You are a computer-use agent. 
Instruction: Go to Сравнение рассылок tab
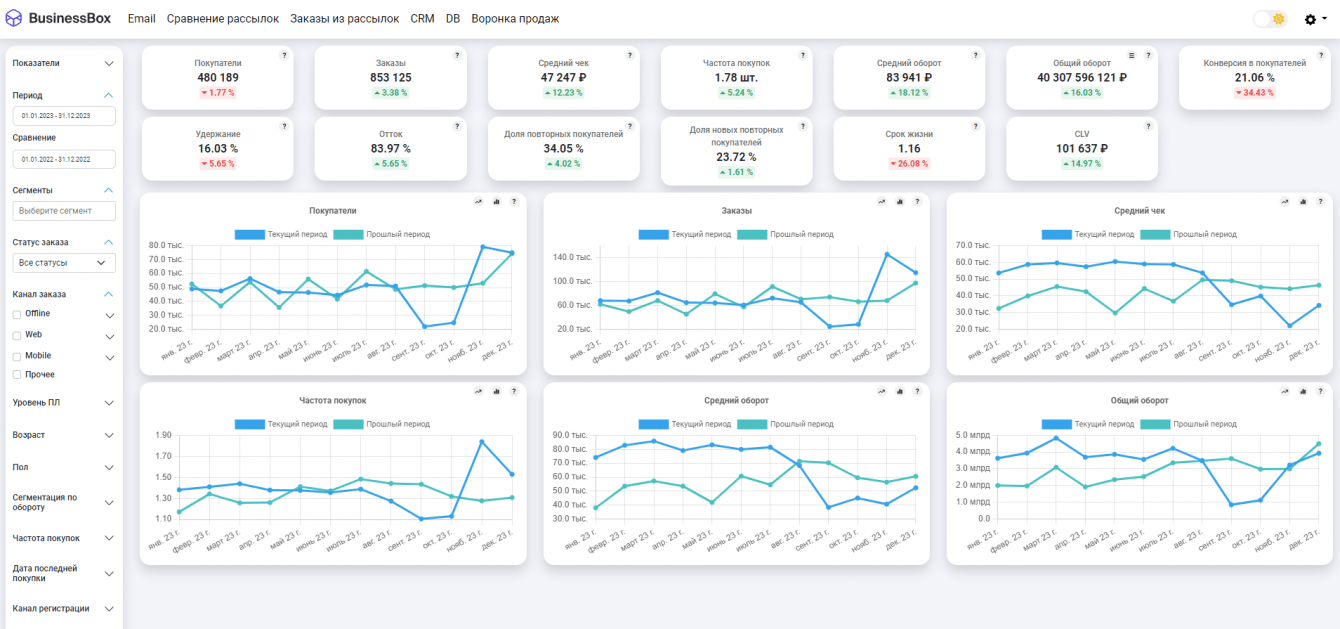[x=223, y=19]
